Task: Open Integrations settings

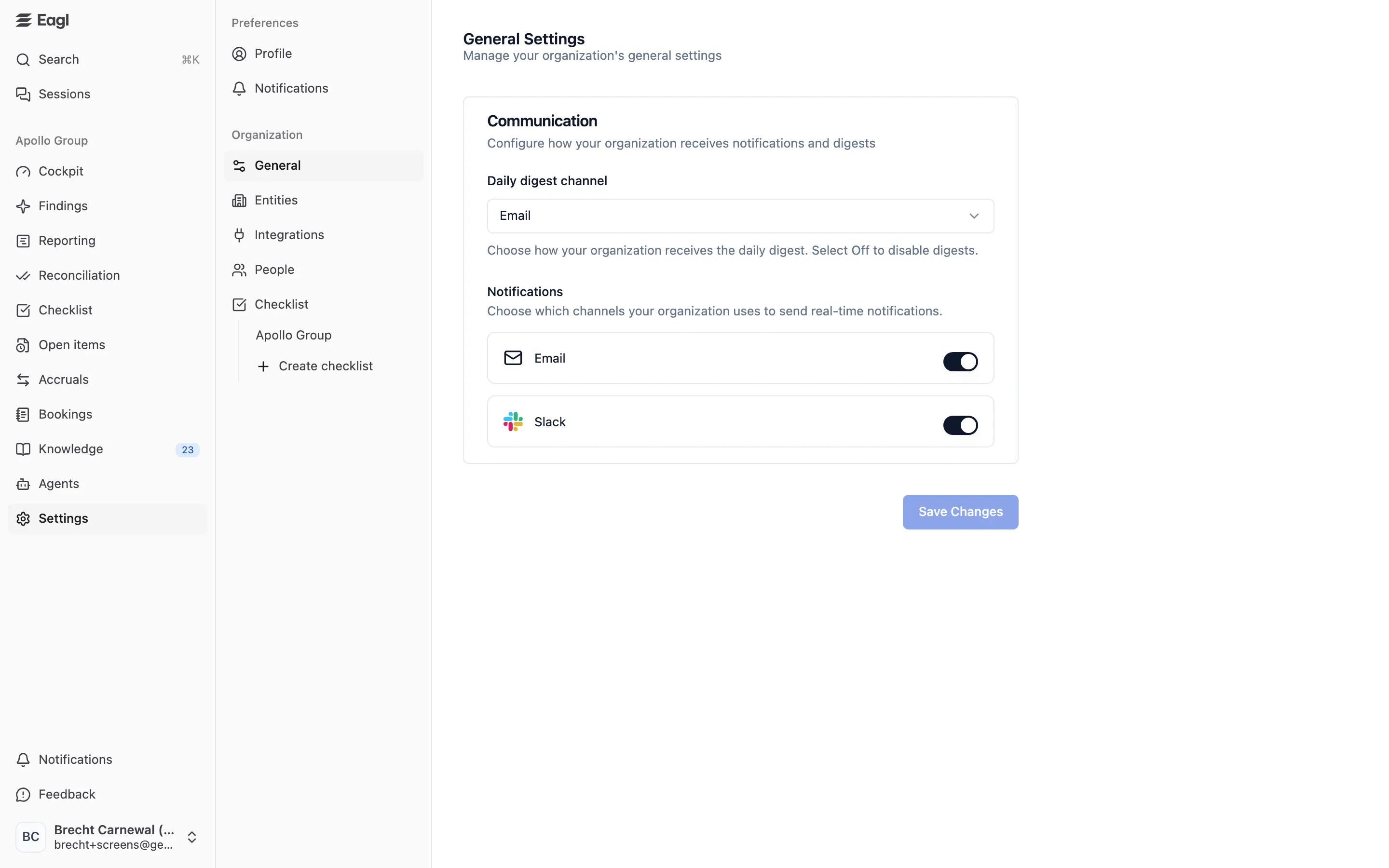Action: tap(324, 235)
